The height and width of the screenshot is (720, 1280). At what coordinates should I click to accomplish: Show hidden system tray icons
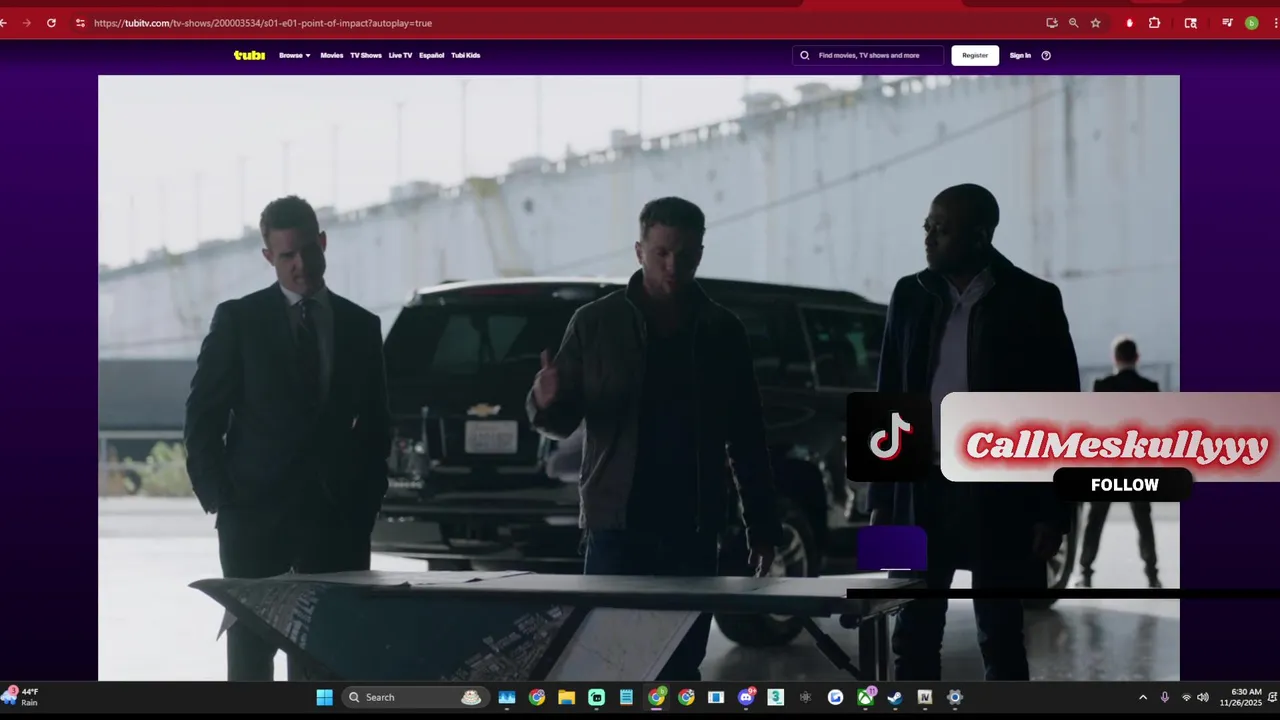[x=1143, y=697]
